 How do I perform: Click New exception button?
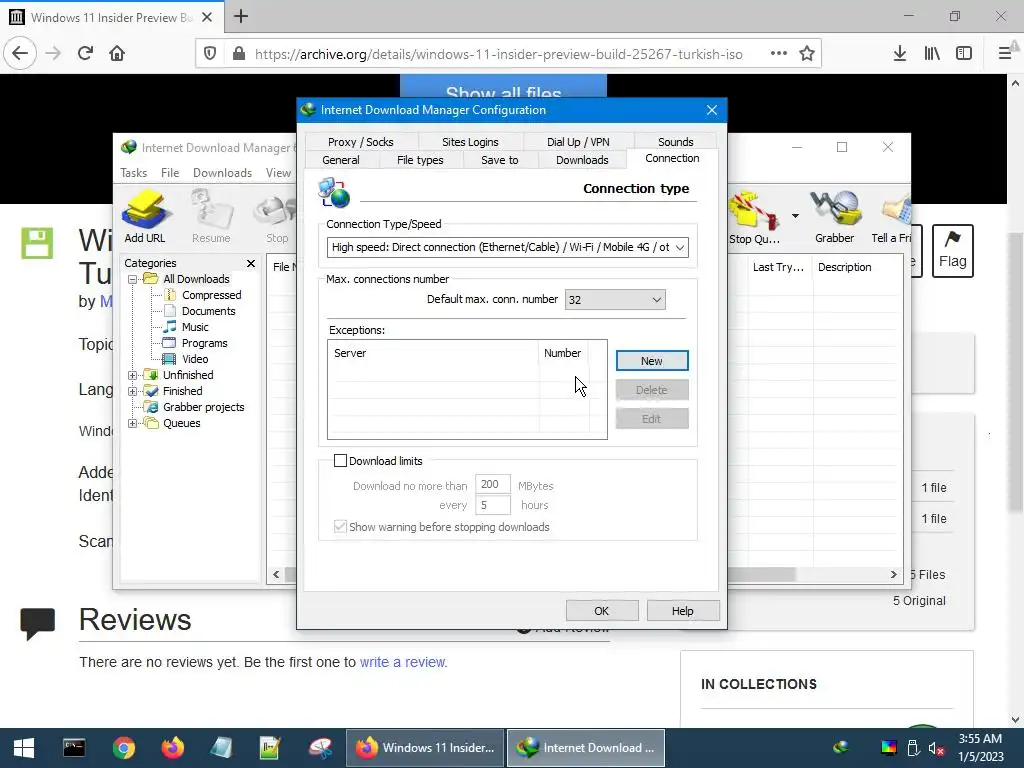pos(652,361)
